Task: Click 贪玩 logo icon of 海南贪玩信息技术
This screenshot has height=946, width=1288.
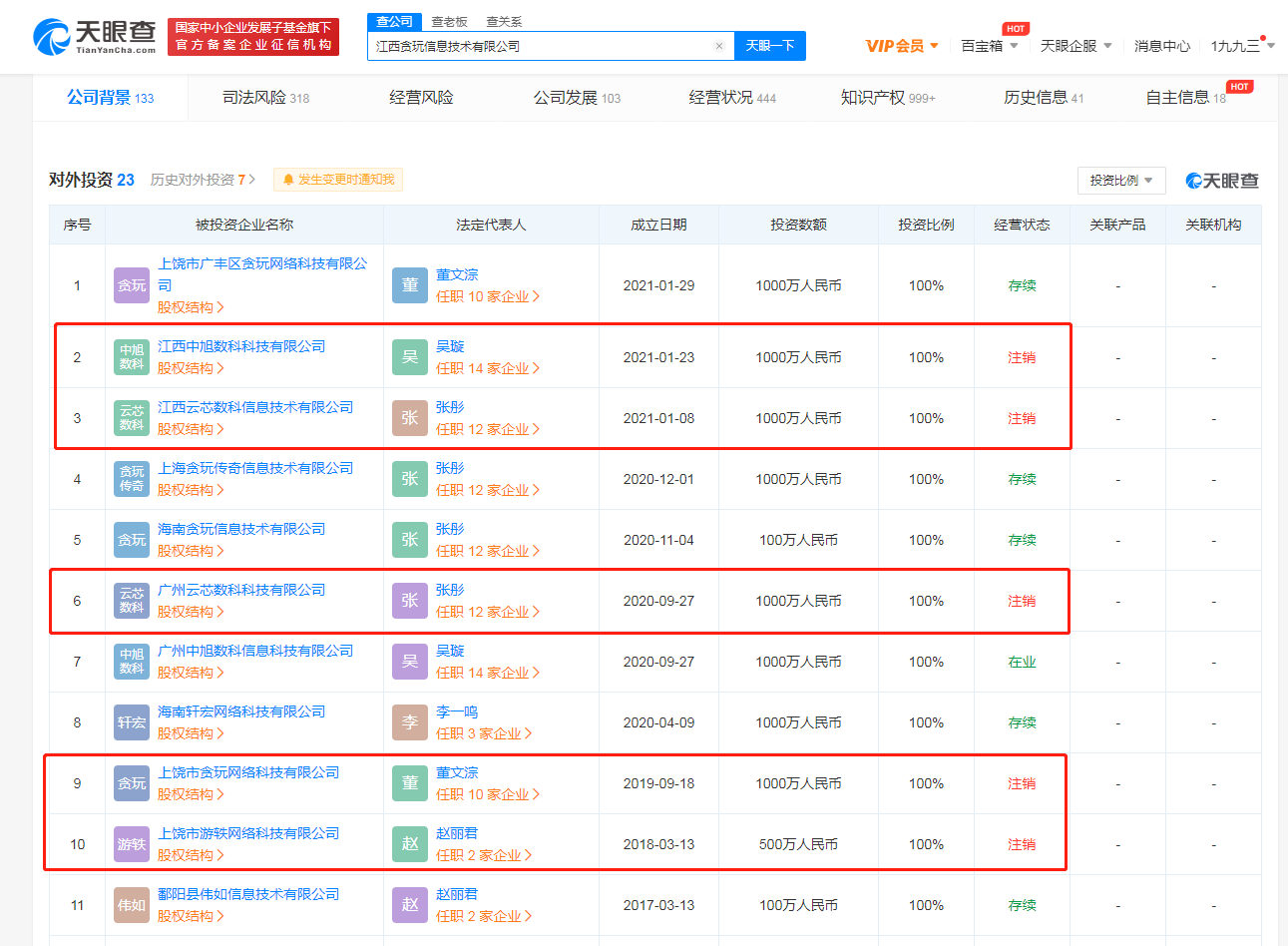Action: point(132,540)
